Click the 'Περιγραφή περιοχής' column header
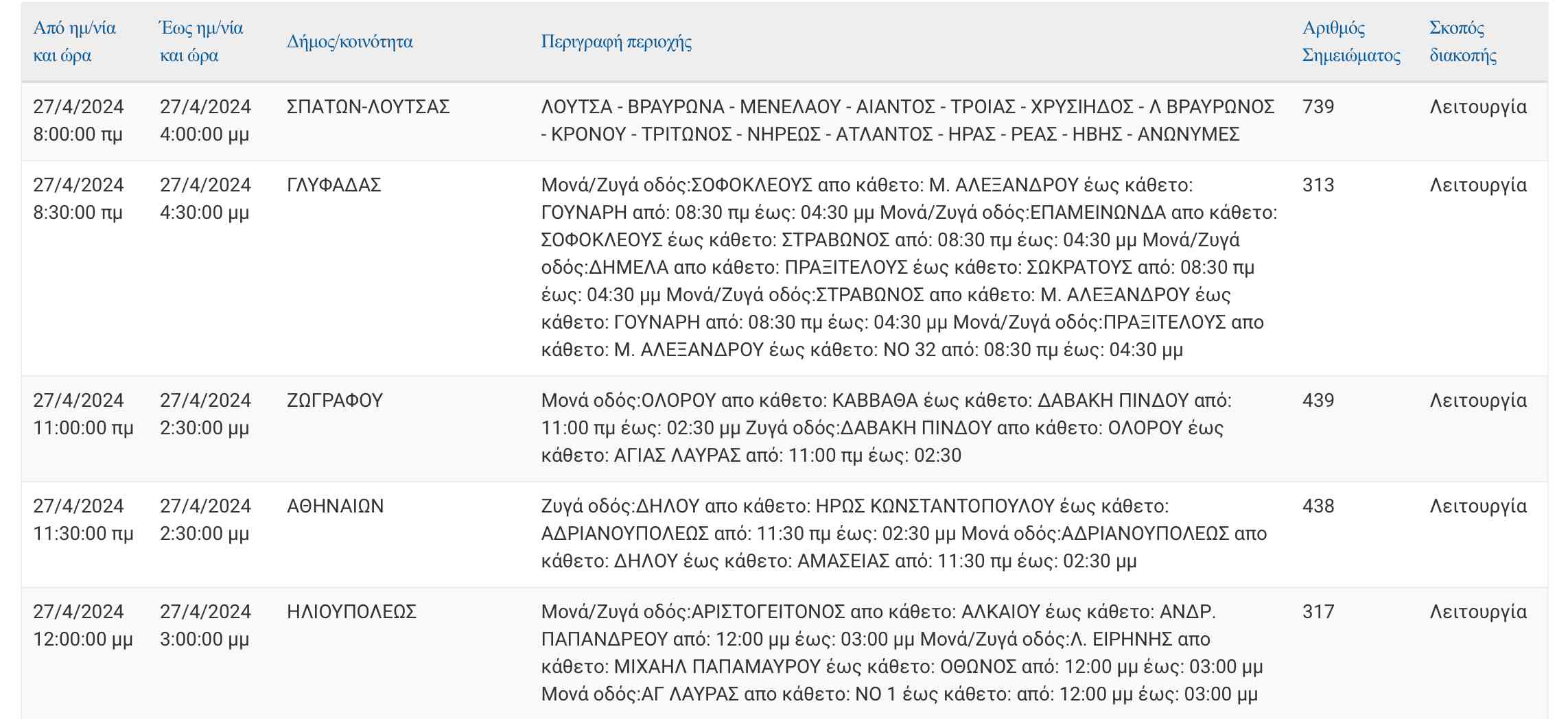Image resolution: width=1568 pixels, height=719 pixels. pyautogui.click(x=616, y=42)
